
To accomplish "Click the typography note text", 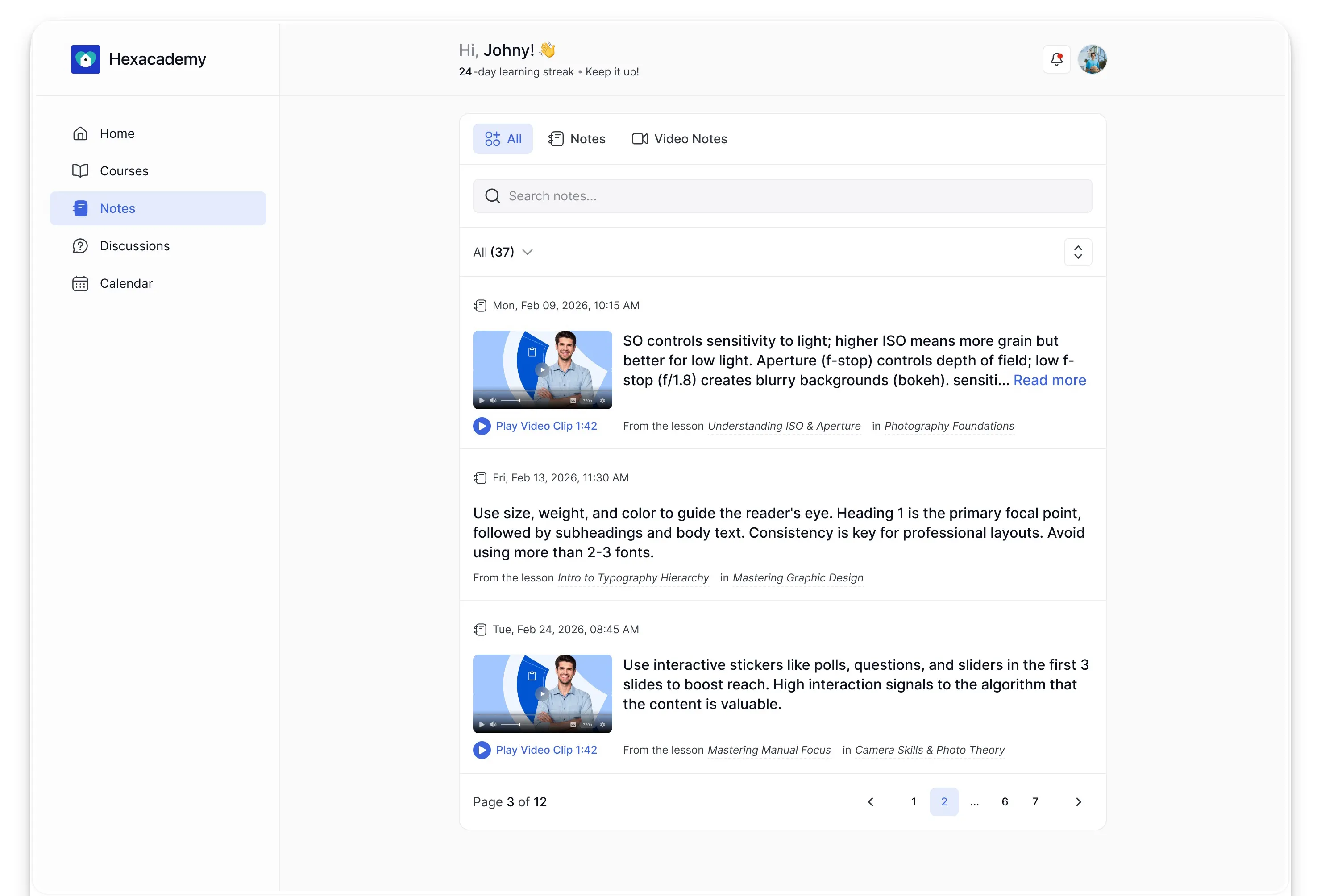I will 779,533.
